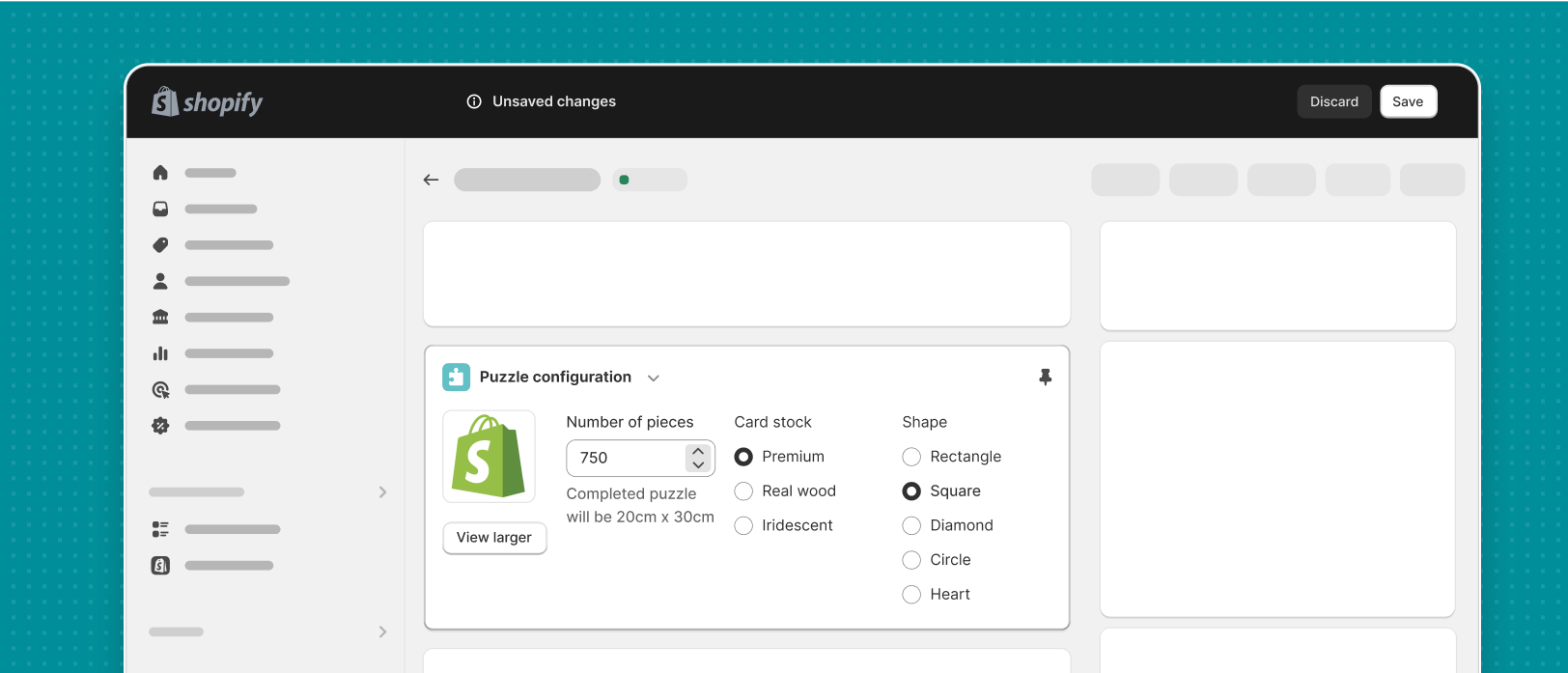Open Marketing via target cursor sidebar icon
The width and height of the screenshot is (1568, 673).
click(160, 390)
